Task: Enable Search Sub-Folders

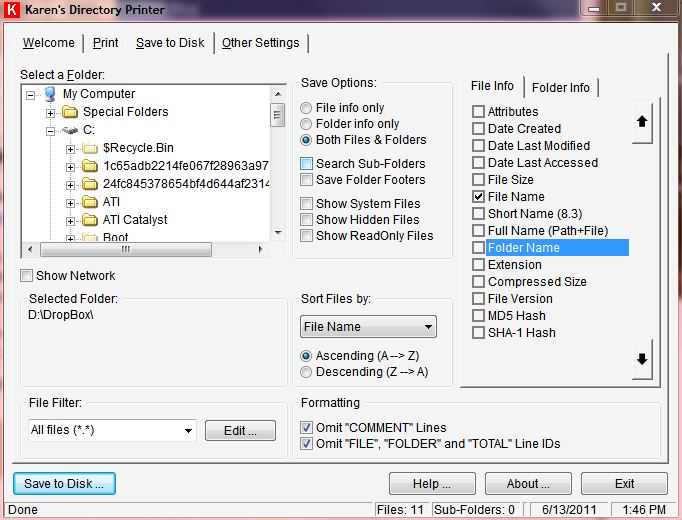Action: coord(306,164)
